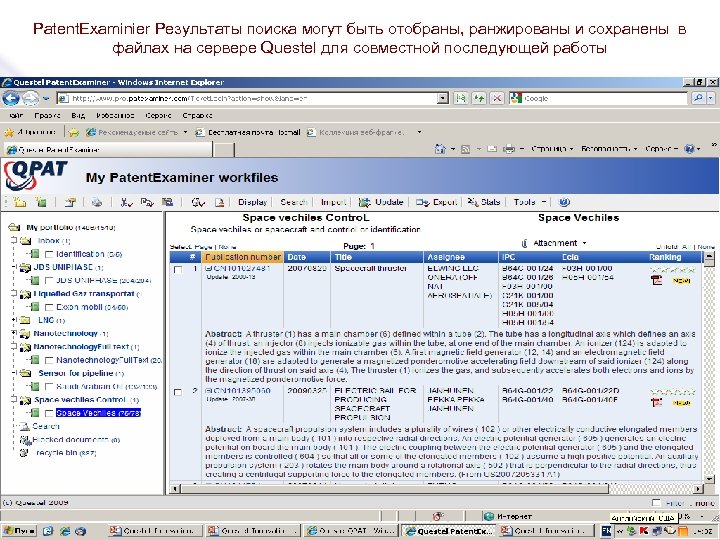Click the search magnifier next to Google box
This screenshot has width=720, height=540.
698,98
